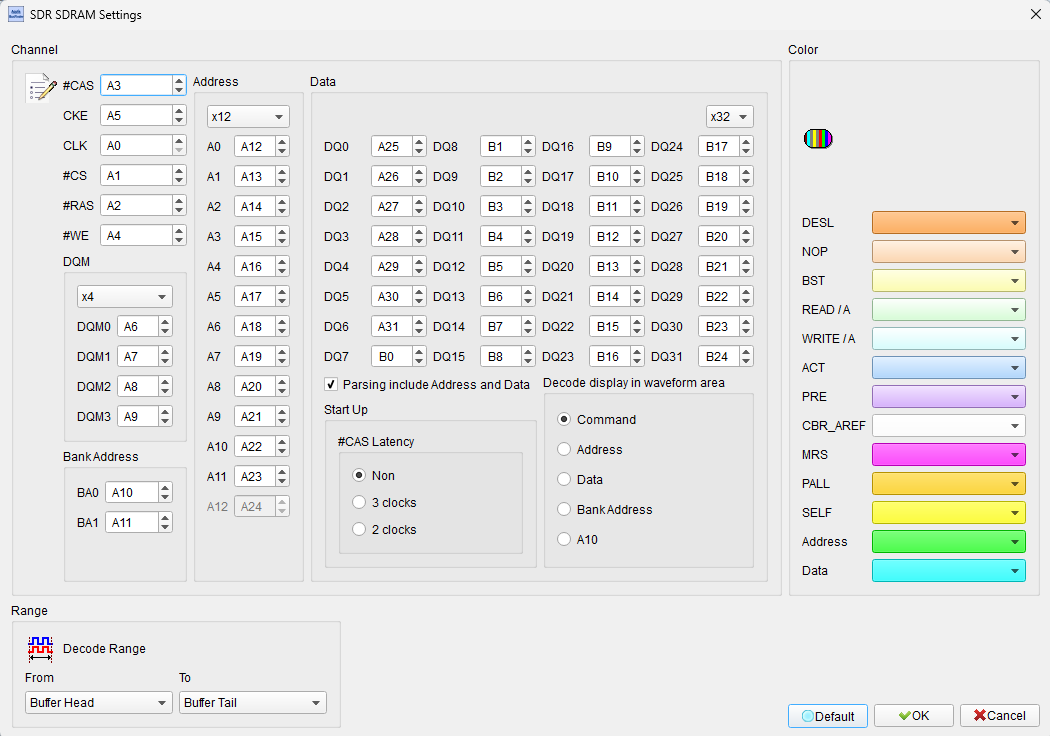Click the CLK channel field A0

pos(137,146)
